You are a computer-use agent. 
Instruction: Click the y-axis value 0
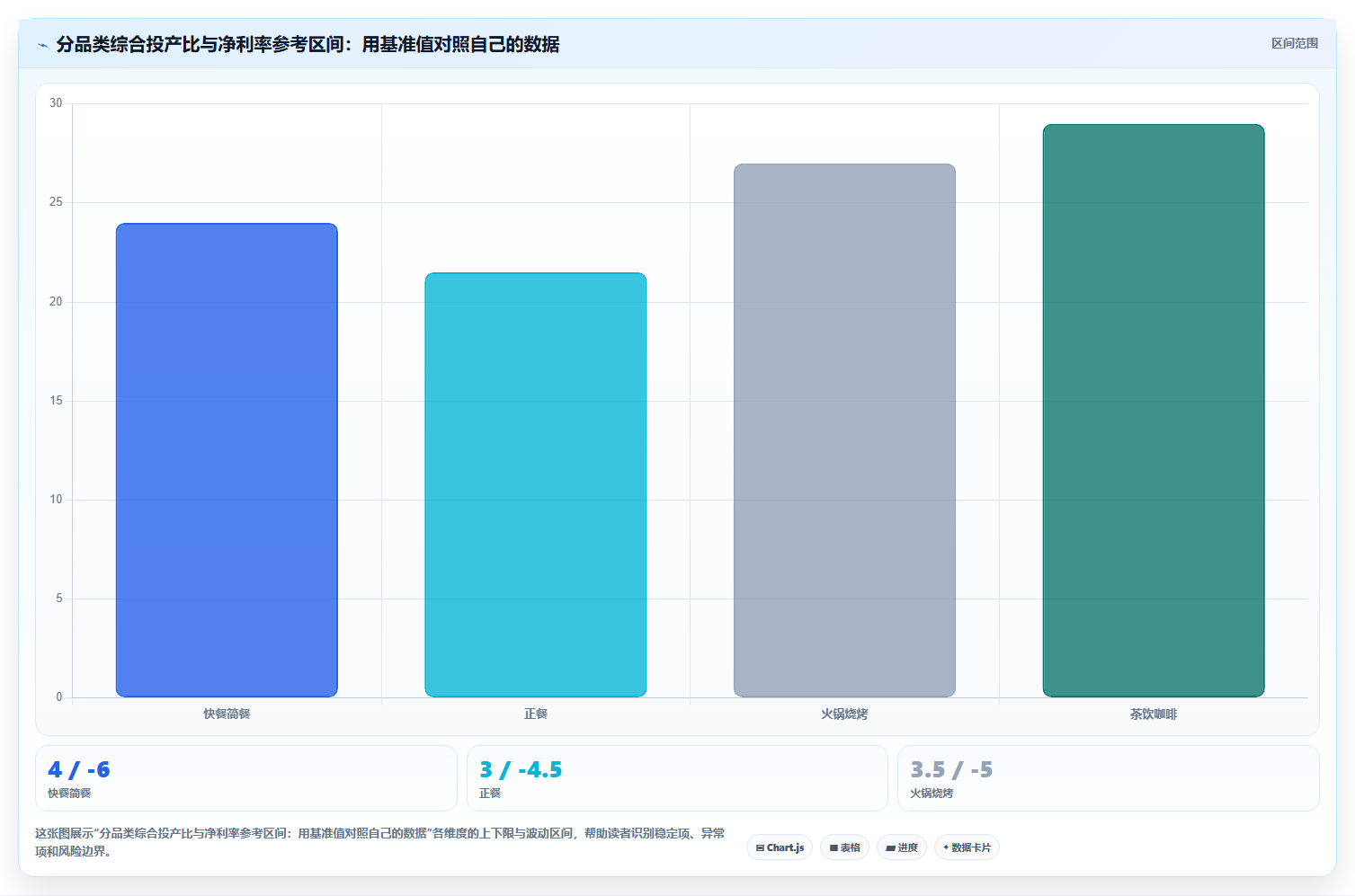point(59,697)
